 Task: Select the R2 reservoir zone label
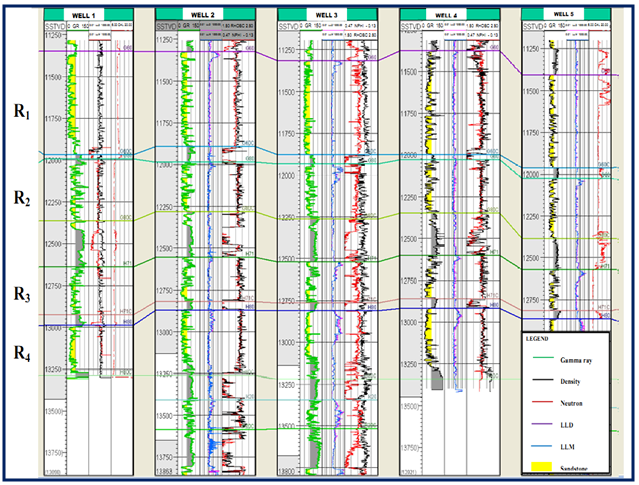click(x=21, y=200)
